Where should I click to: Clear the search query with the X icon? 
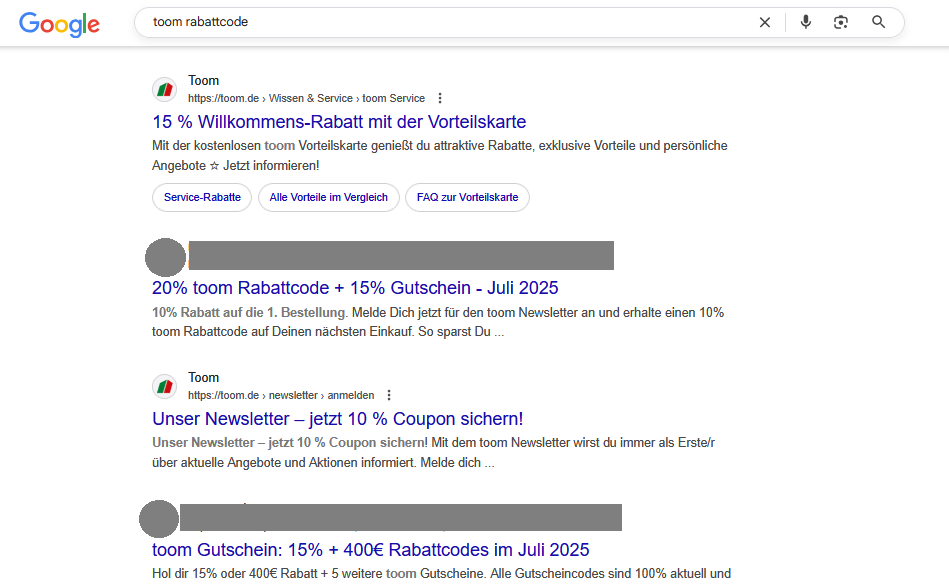tap(765, 22)
